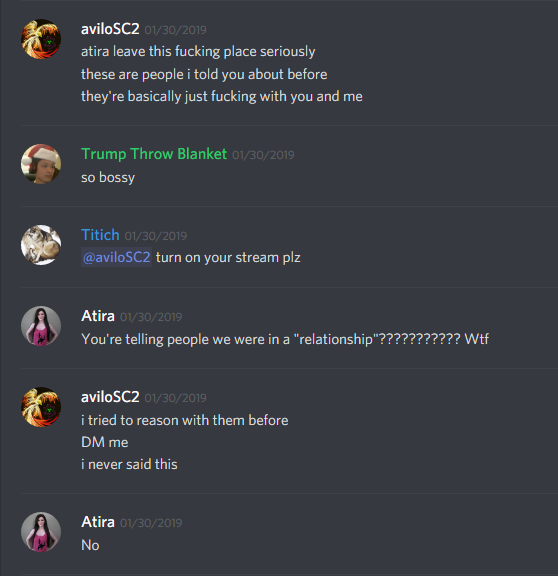This screenshot has height=576, width=558.
Task: Open the blue Titich username
Action: click(100, 235)
